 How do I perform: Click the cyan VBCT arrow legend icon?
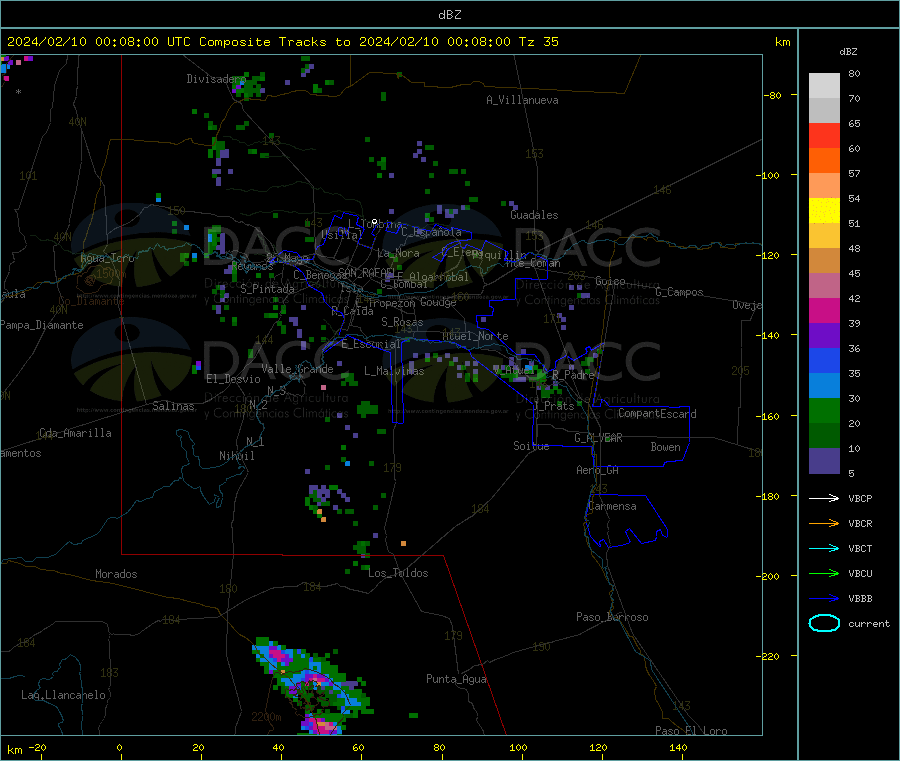coord(824,548)
